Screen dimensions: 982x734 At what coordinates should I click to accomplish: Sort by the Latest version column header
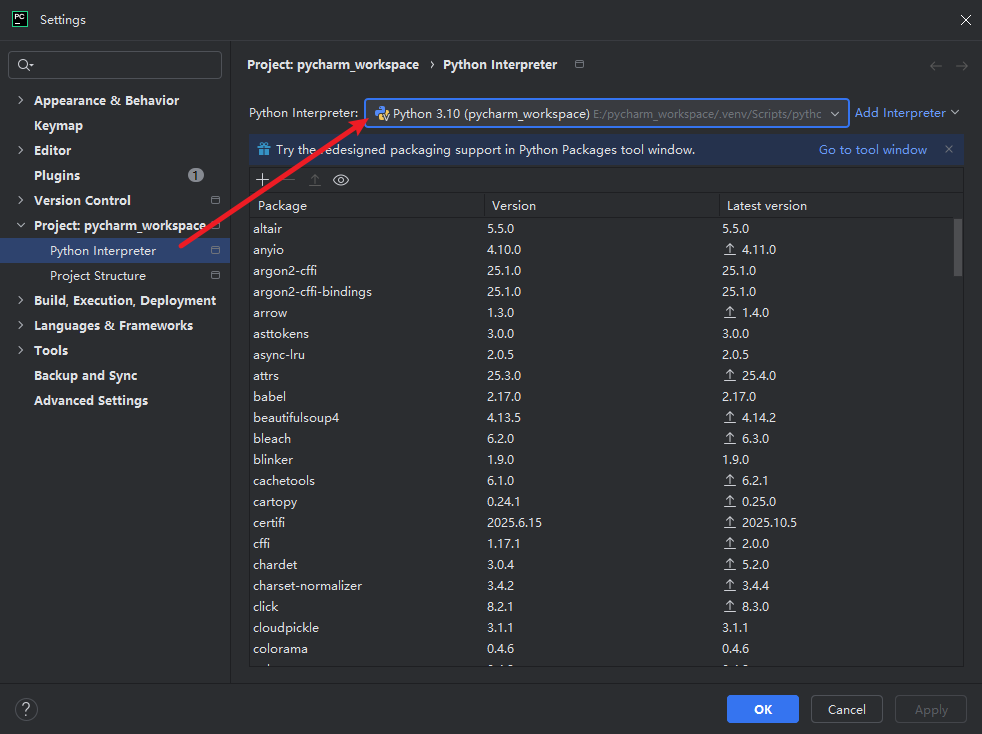tap(840, 205)
